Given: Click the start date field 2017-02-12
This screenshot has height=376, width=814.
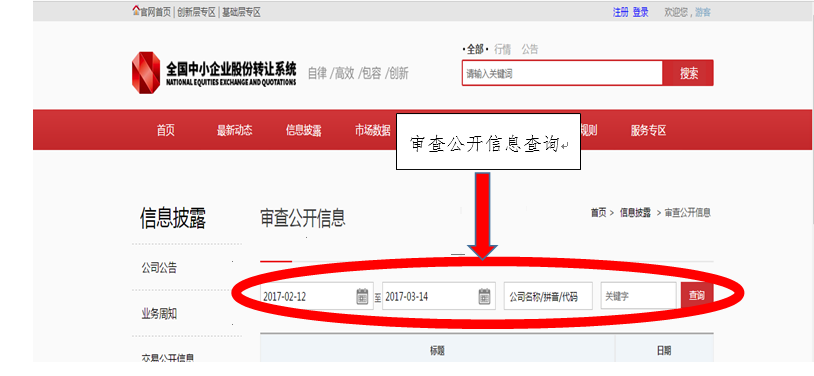Looking at the screenshot, I should [x=316, y=297].
